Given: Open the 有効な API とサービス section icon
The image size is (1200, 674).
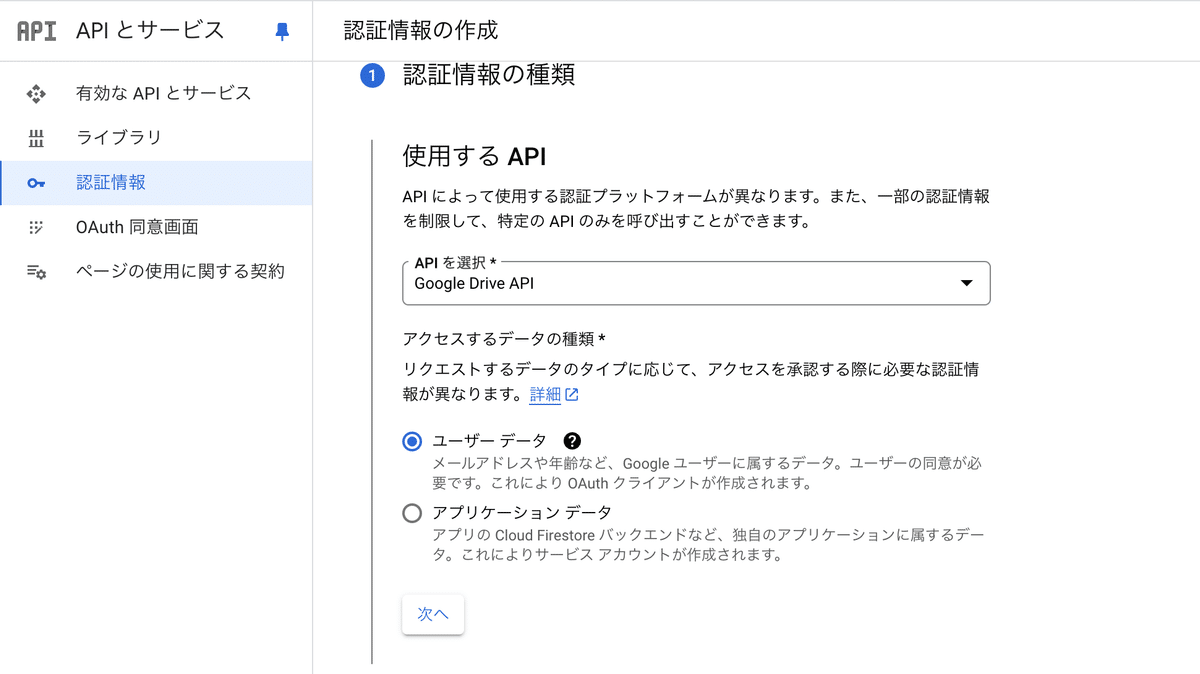Looking at the screenshot, I should (37, 93).
